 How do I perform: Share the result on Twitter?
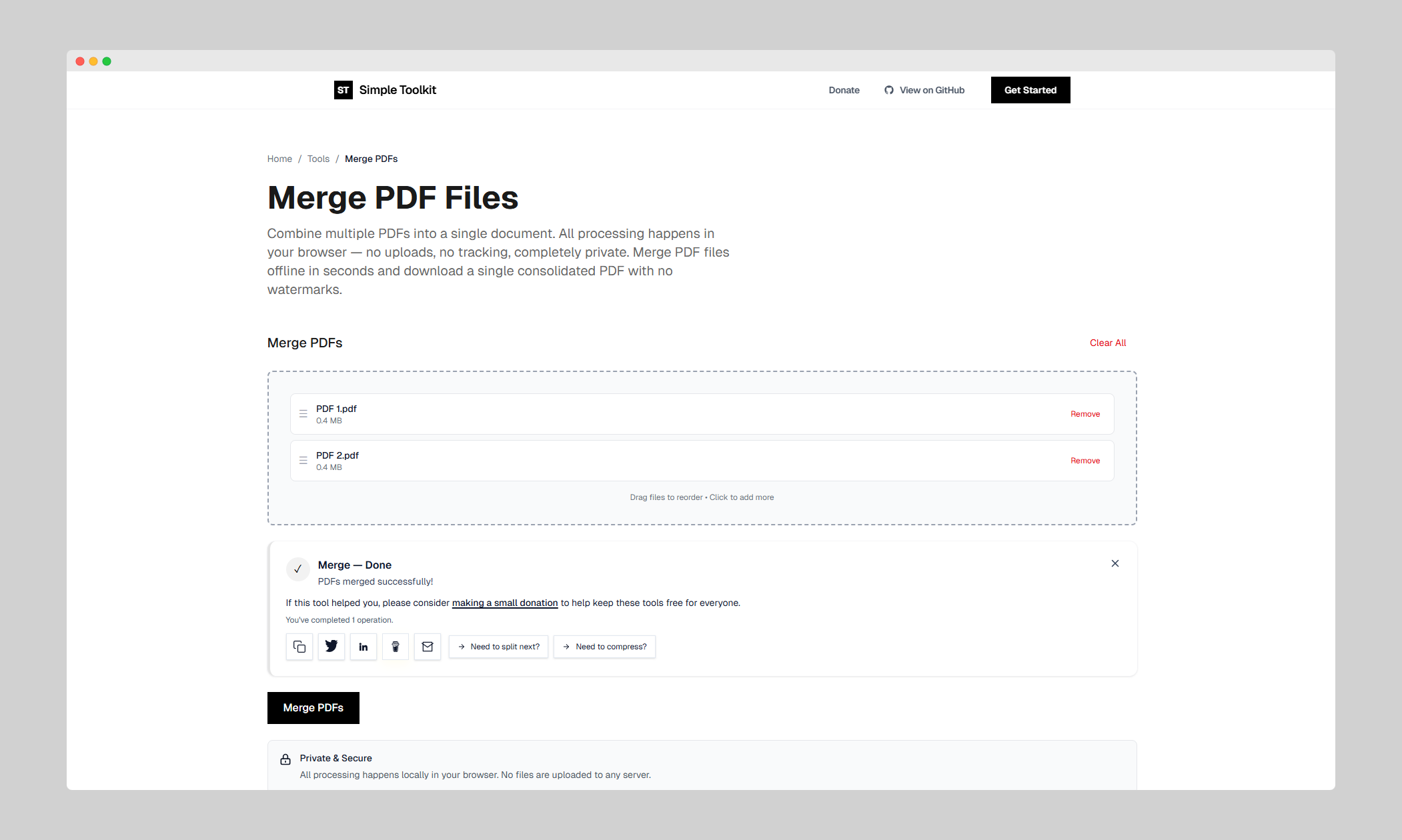[x=331, y=647]
